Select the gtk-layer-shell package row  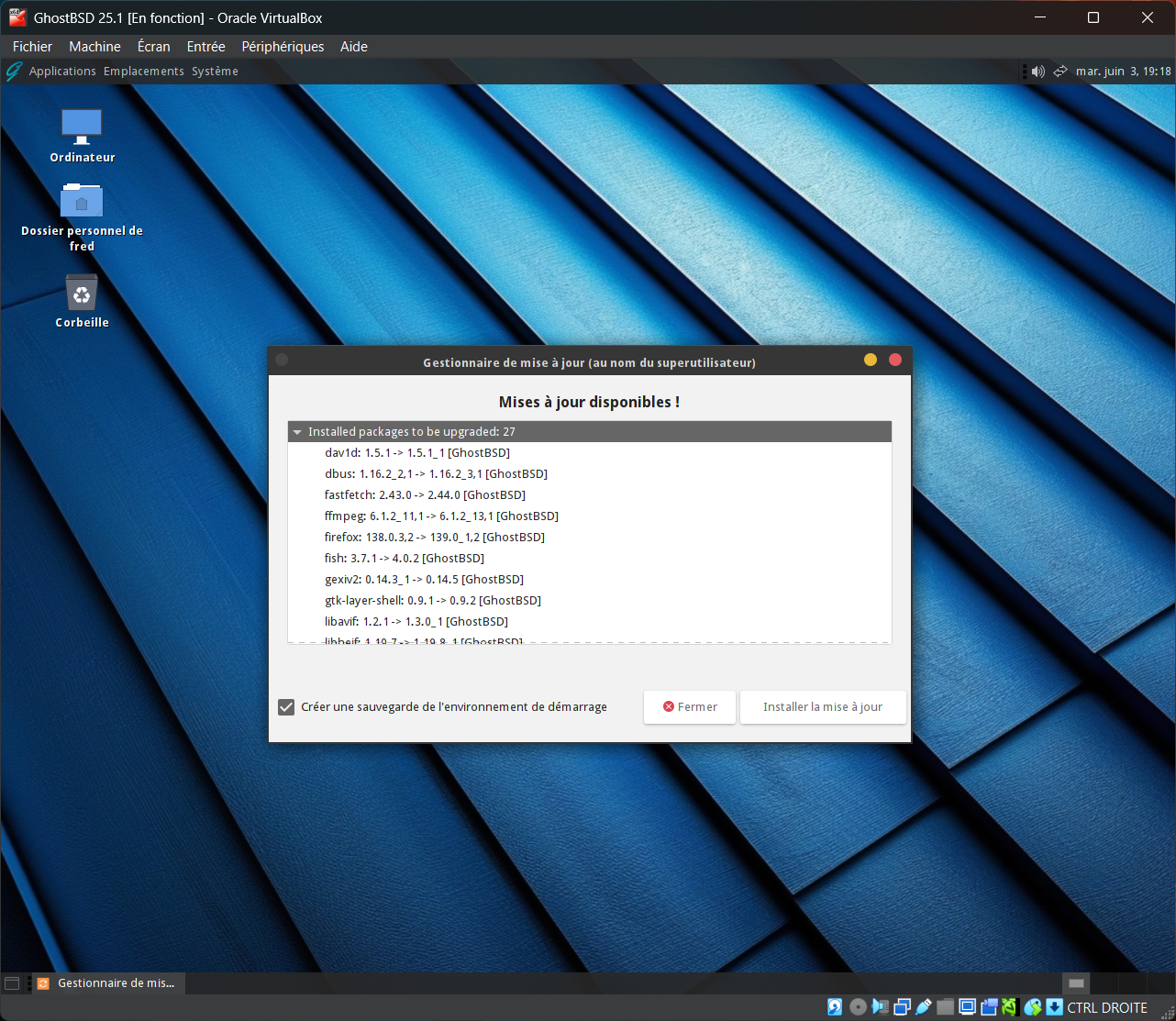coord(590,601)
